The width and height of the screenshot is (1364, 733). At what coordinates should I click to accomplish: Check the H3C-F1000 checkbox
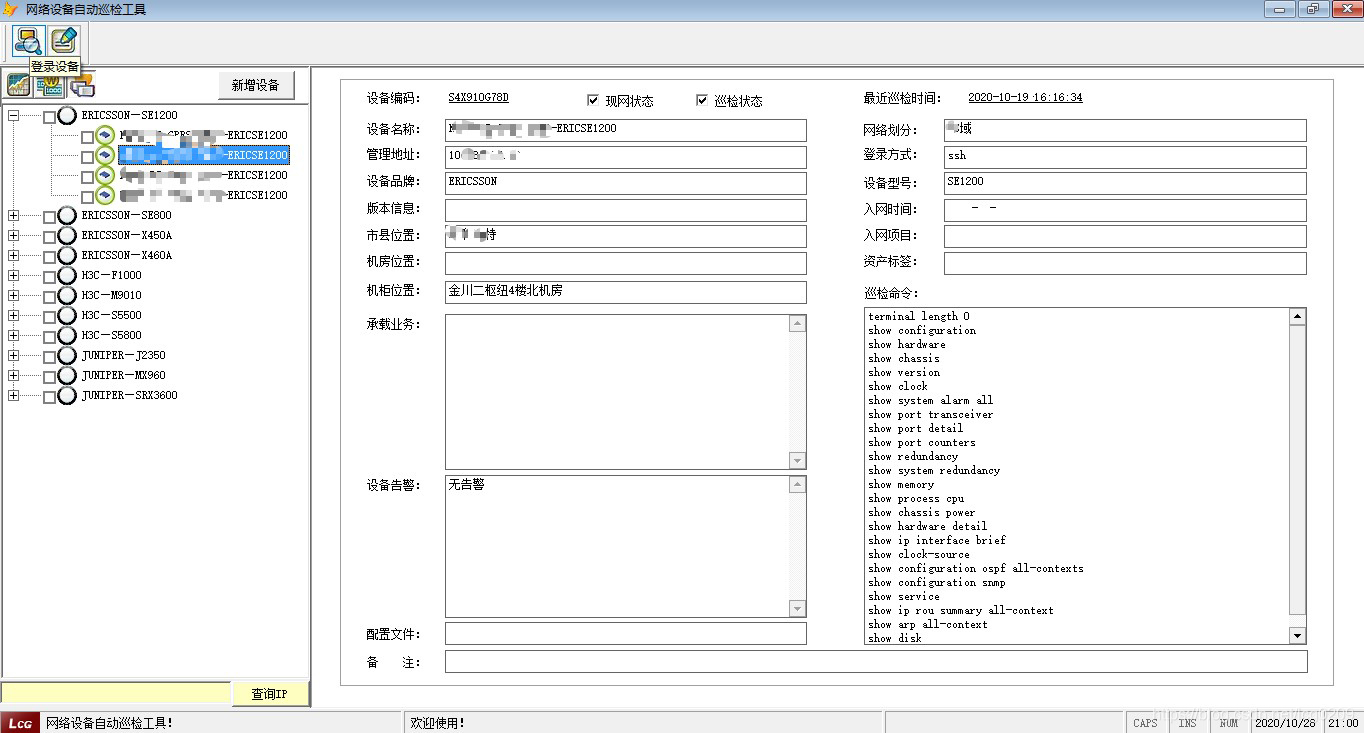coord(49,277)
